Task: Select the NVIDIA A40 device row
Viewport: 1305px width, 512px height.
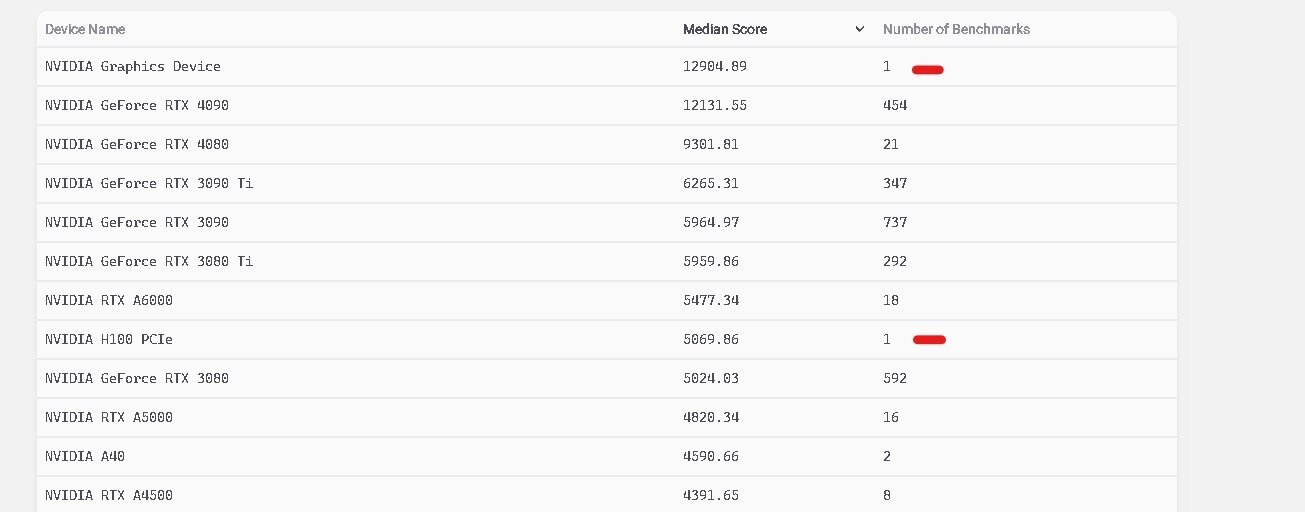Action: click(606, 457)
